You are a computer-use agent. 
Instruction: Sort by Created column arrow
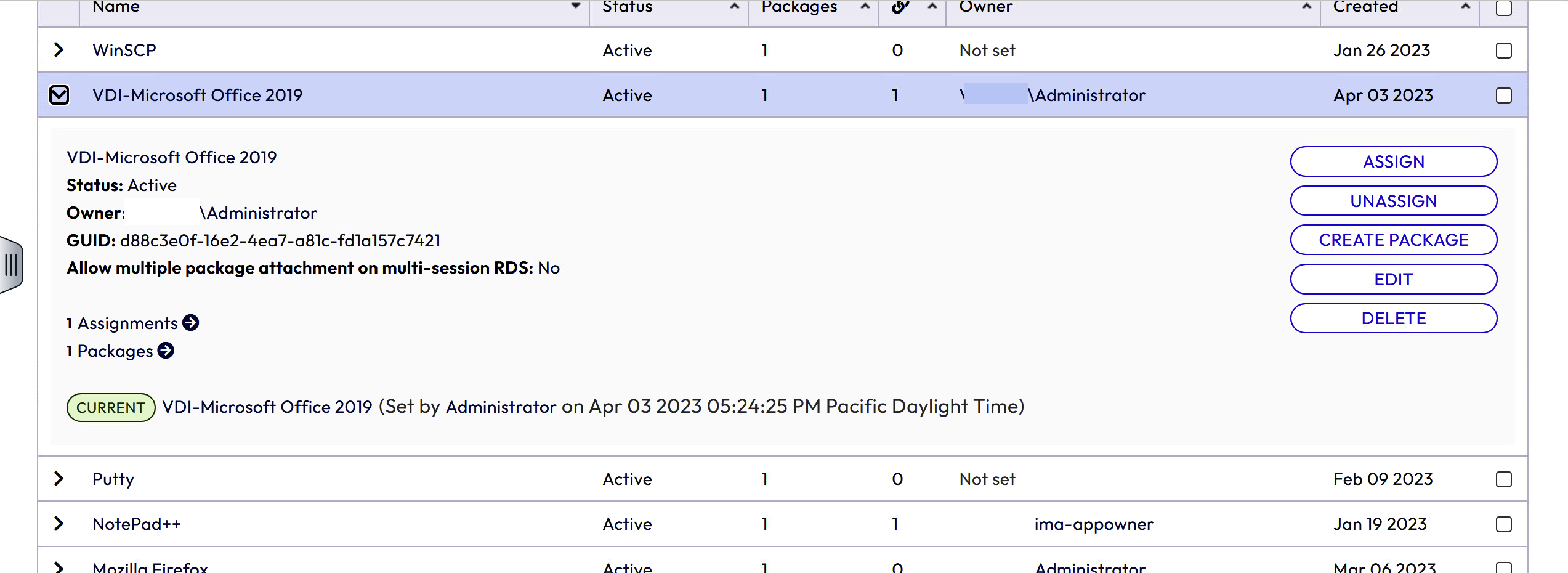1465,6
